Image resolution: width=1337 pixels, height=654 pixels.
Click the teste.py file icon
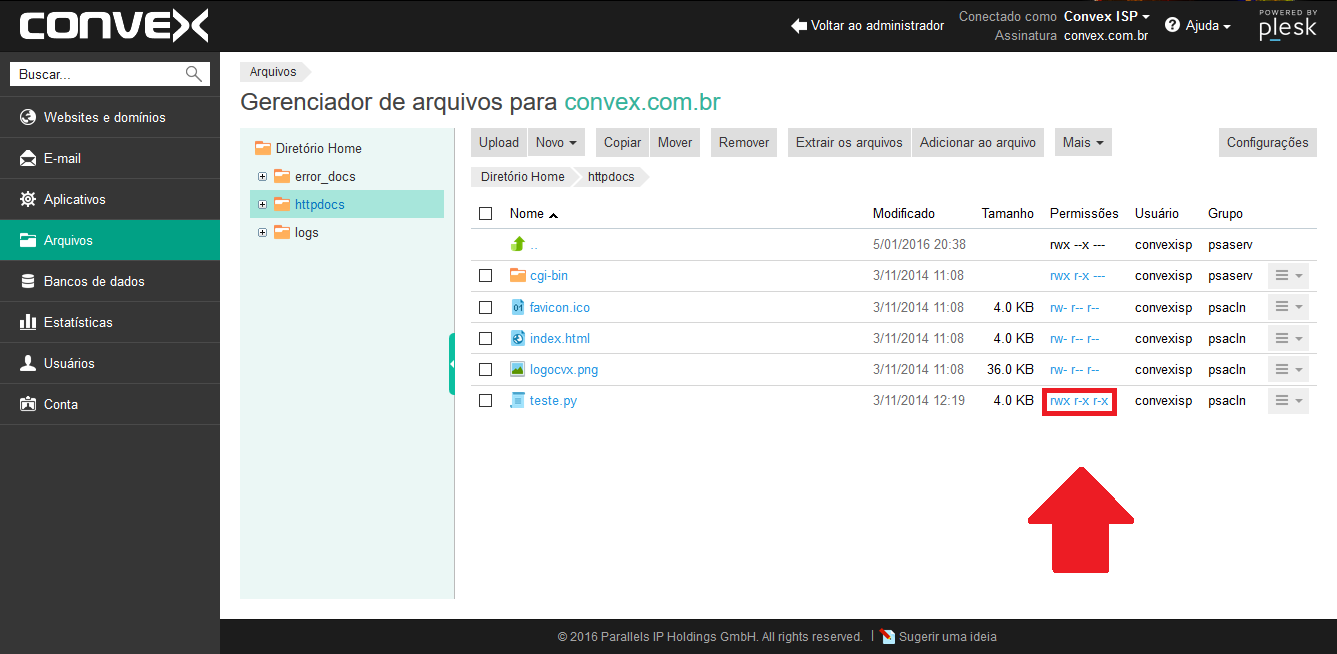pyautogui.click(x=518, y=400)
